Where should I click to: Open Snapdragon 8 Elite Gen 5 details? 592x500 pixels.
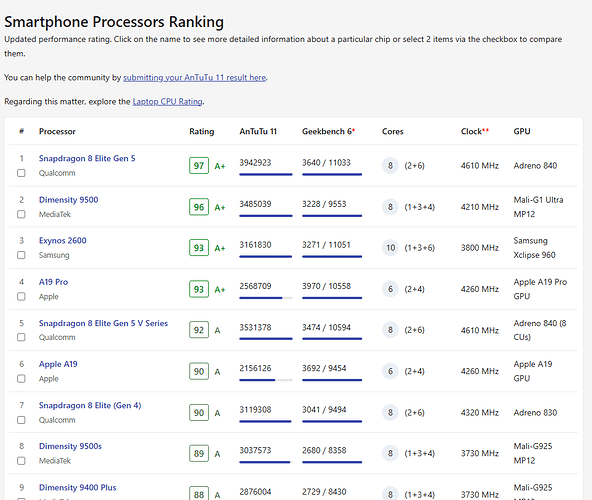[x=87, y=158]
